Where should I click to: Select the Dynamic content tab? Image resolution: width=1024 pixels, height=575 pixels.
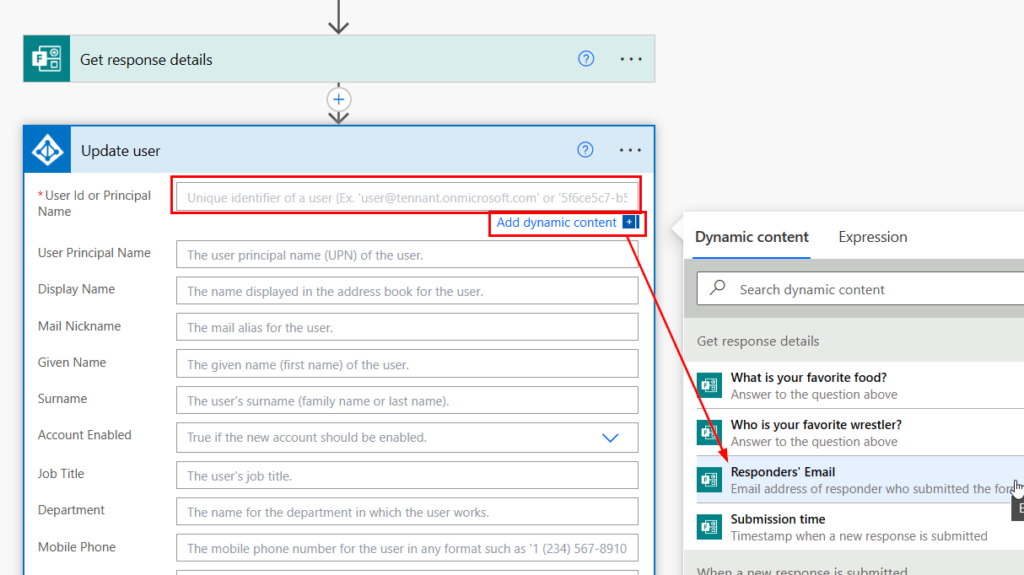point(752,237)
